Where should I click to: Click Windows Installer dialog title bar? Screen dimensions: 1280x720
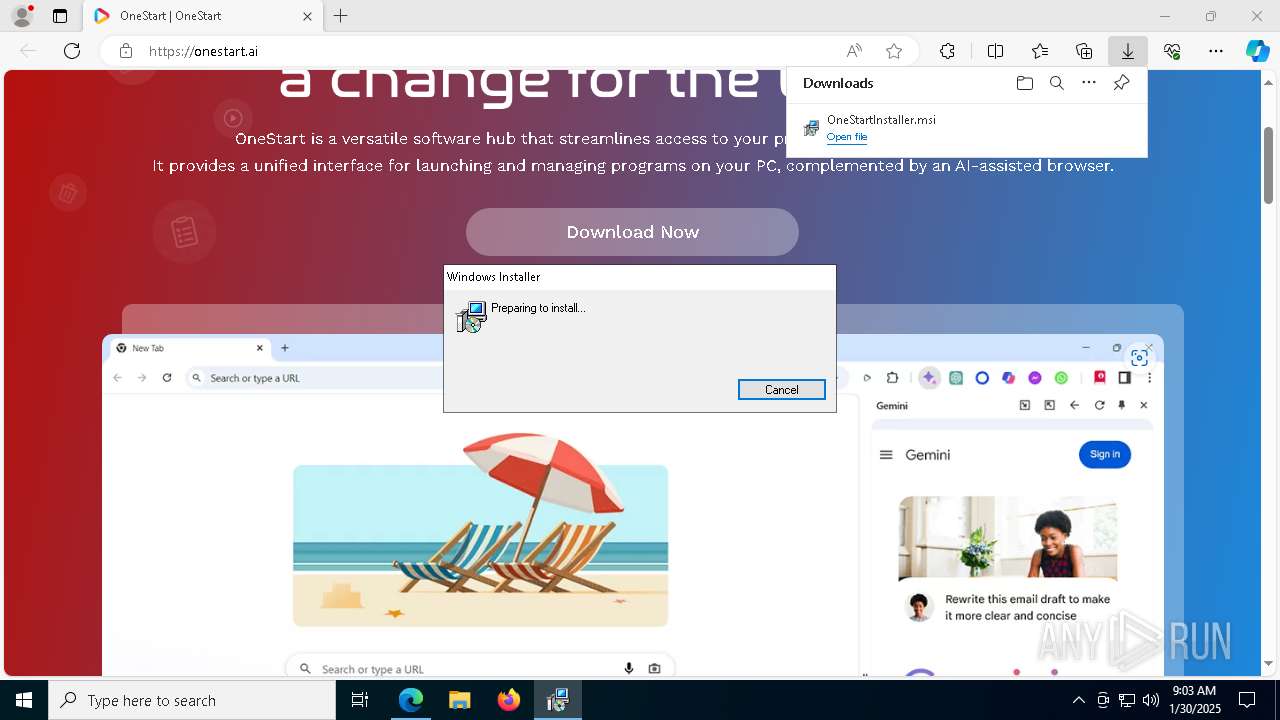point(640,277)
